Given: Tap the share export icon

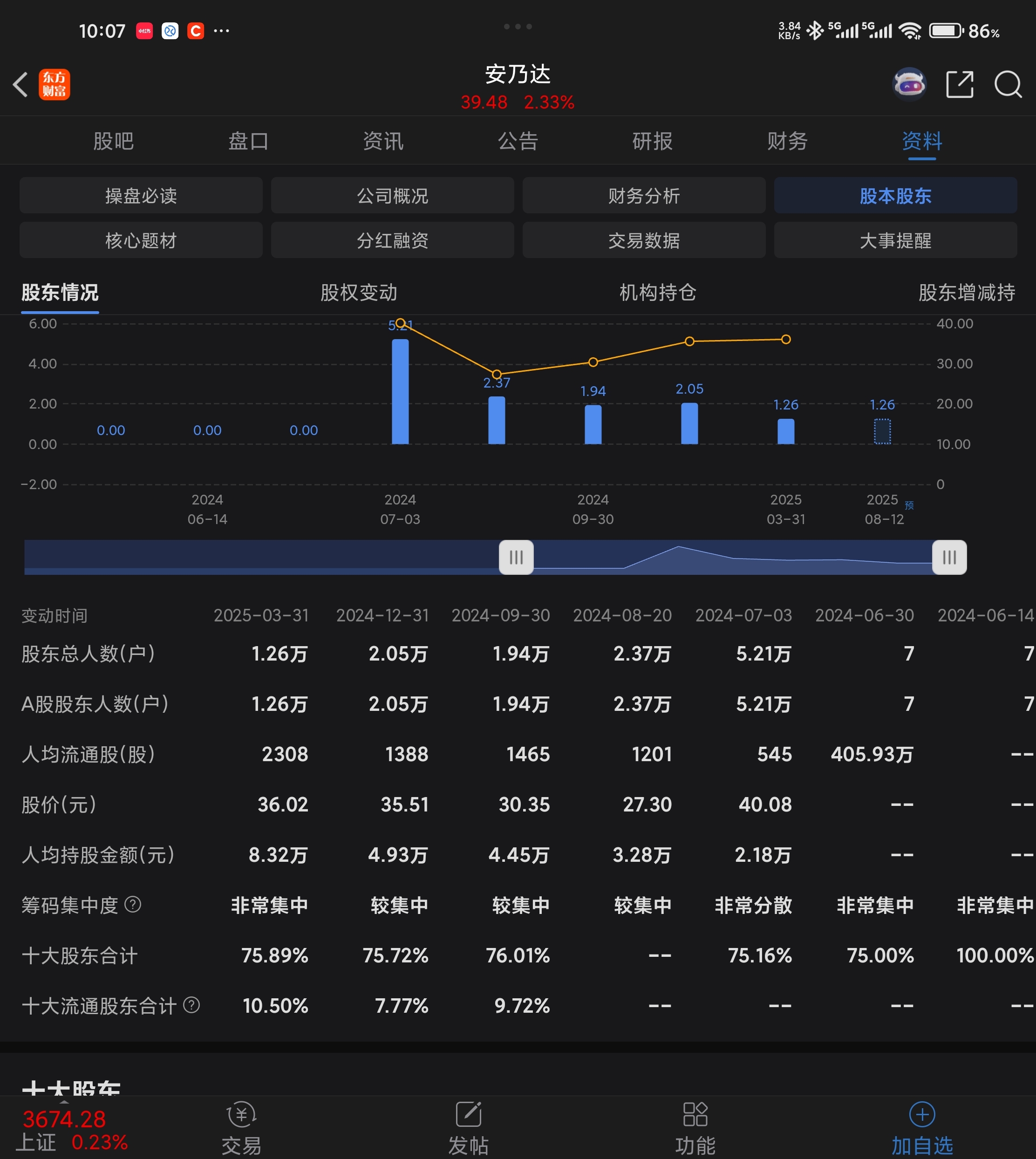Looking at the screenshot, I should pyautogui.click(x=960, y=85).
